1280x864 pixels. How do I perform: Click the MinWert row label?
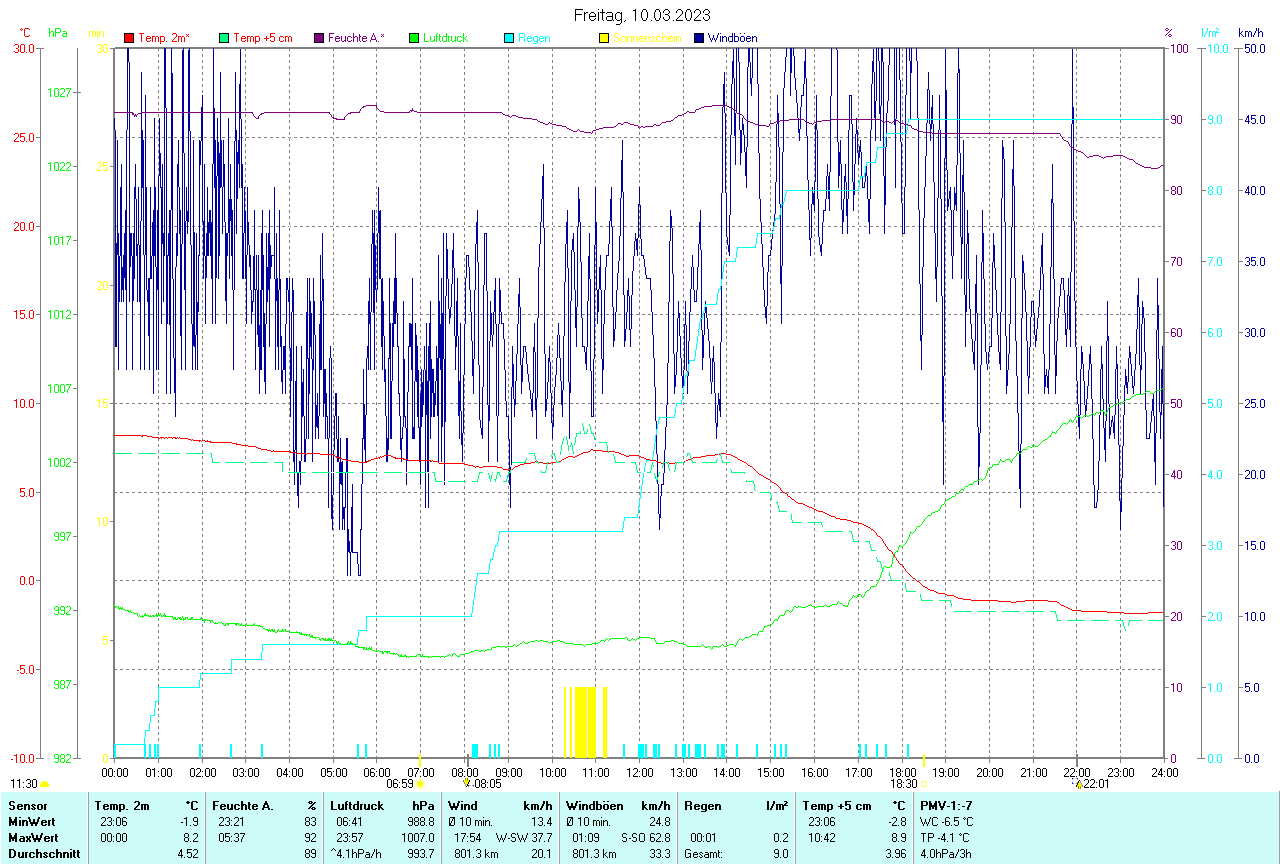(31, 821)
